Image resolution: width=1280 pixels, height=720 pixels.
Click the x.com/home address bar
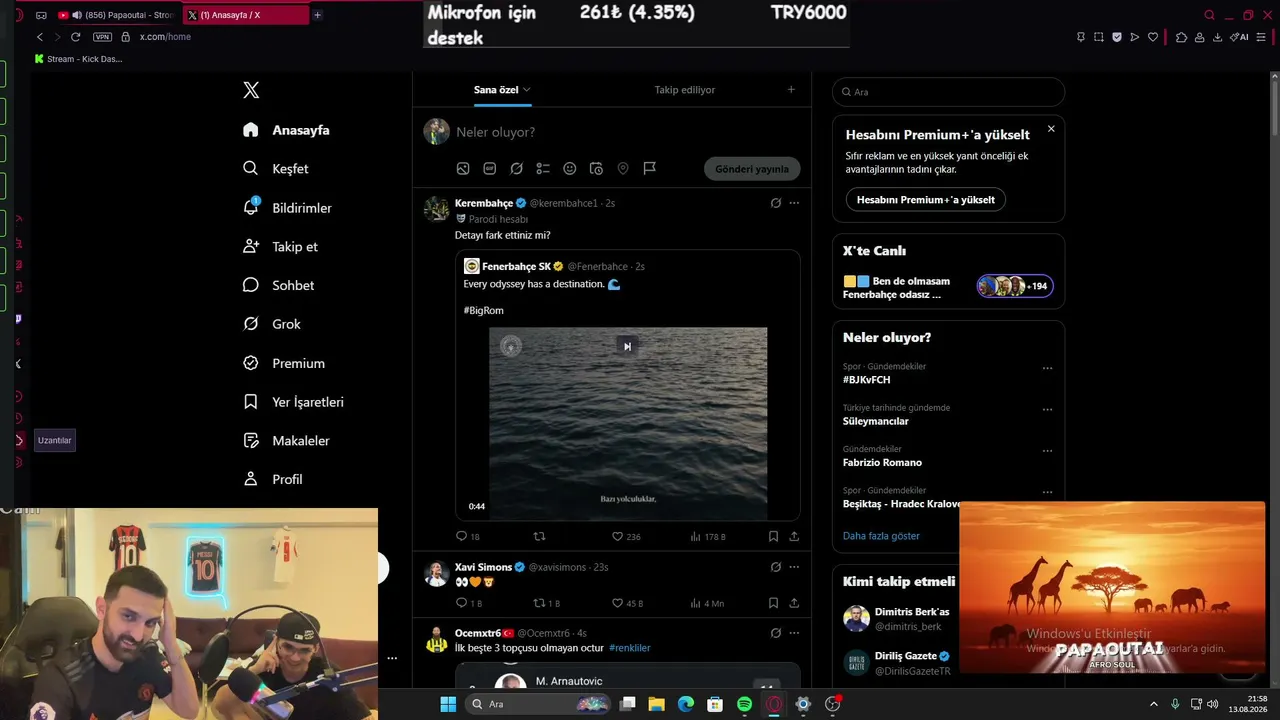[165, 37]
